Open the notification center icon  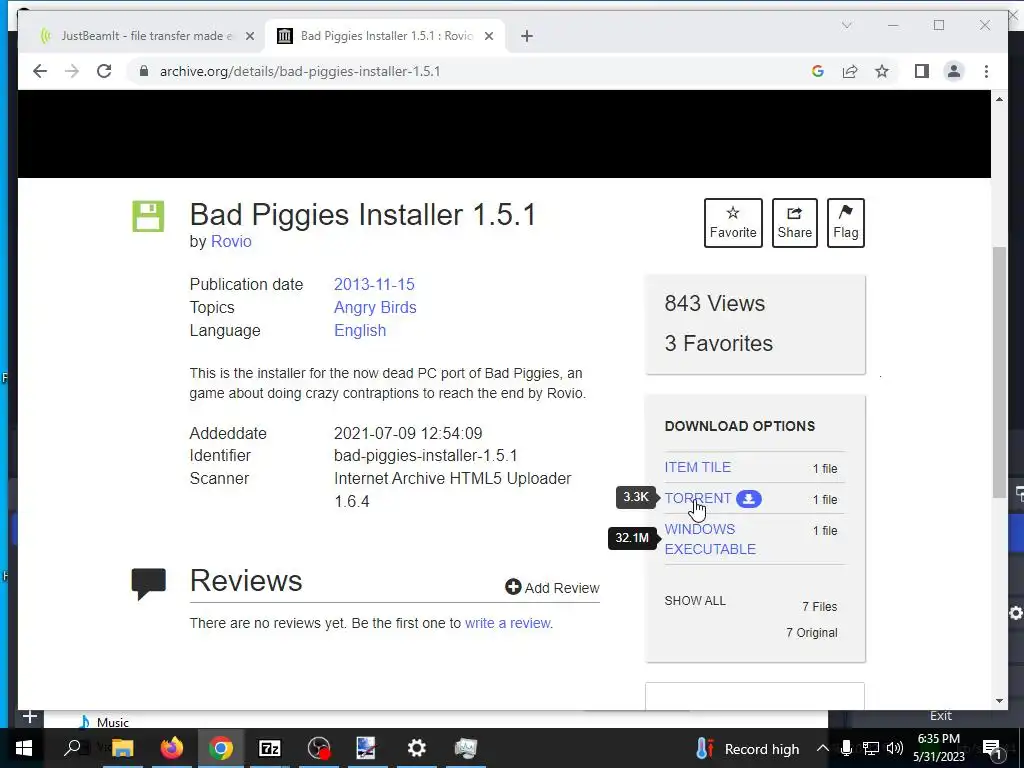[x=991, y=748]
